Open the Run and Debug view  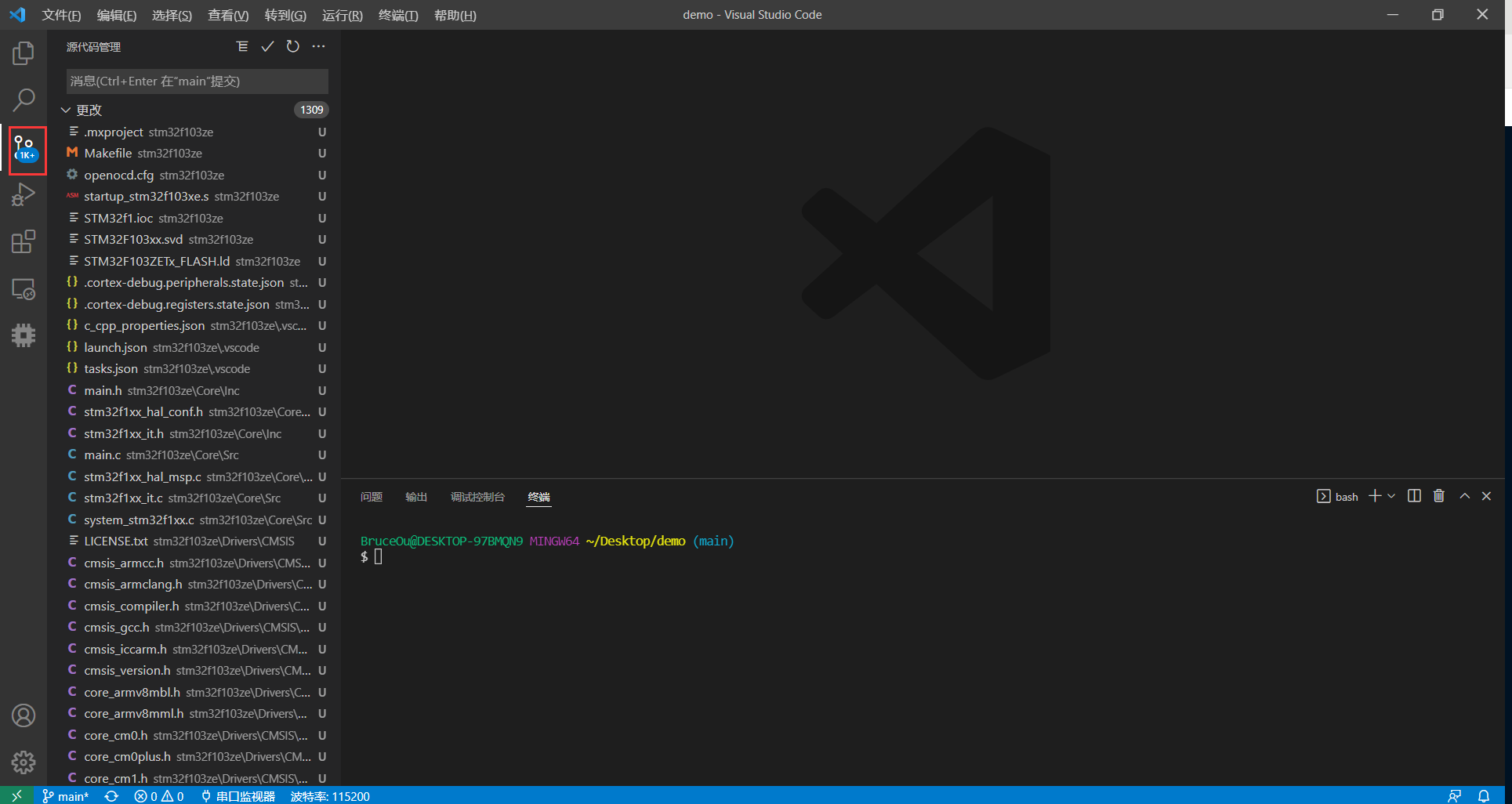(x=24, y=194)
